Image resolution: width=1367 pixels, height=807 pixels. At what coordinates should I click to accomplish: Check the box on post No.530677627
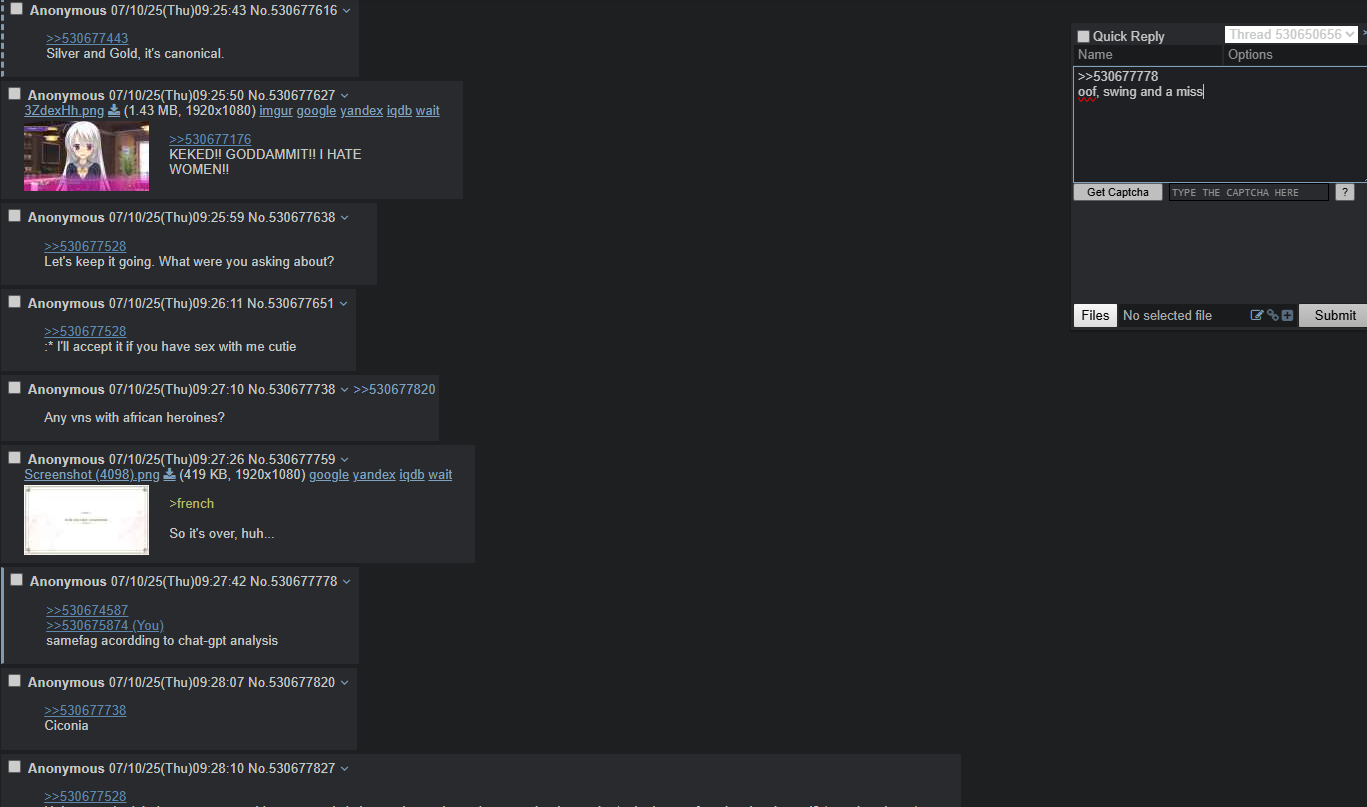pyautogui.click(x=14, y=93)
